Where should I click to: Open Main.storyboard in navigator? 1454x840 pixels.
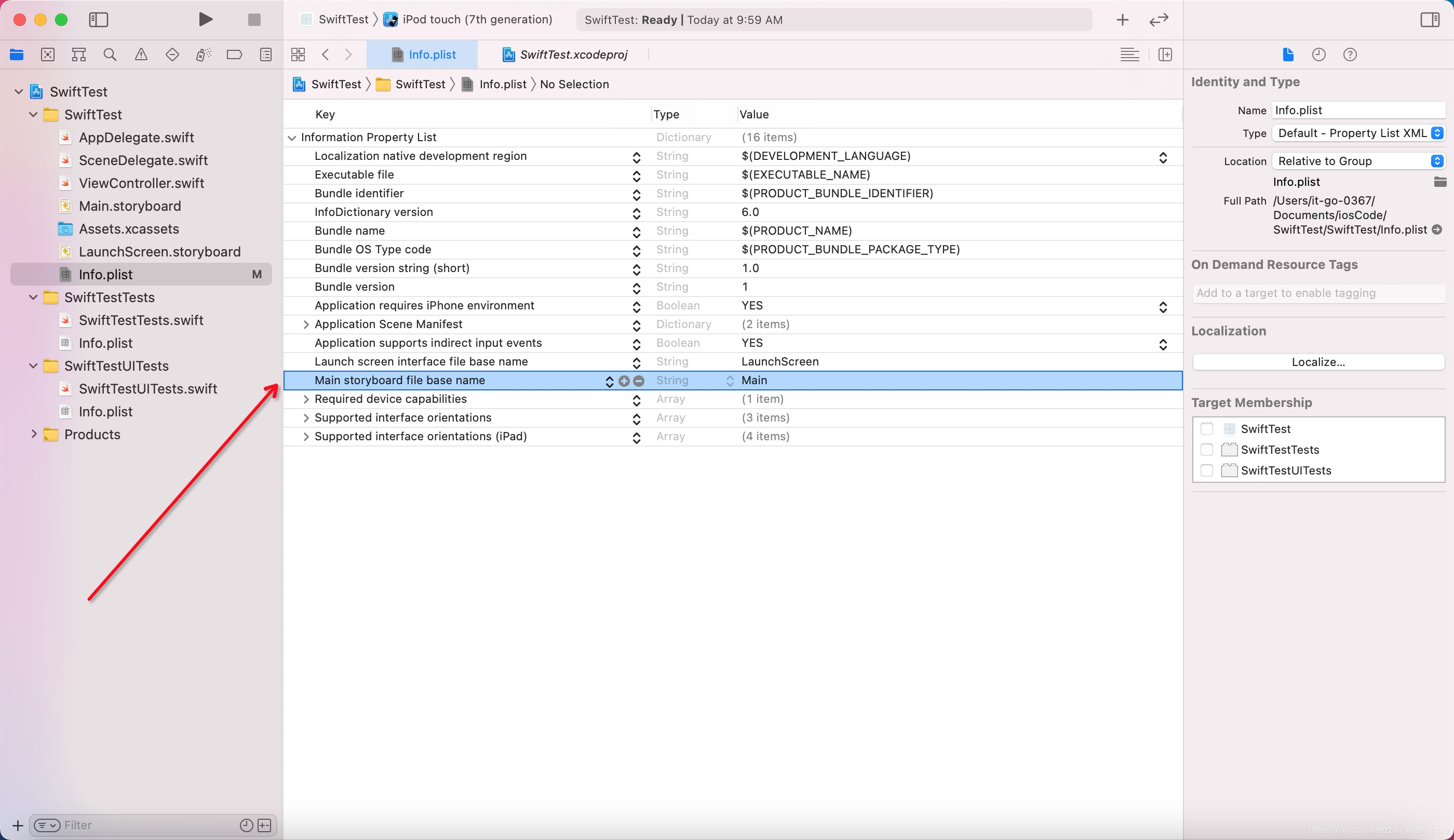click(130, 206)
